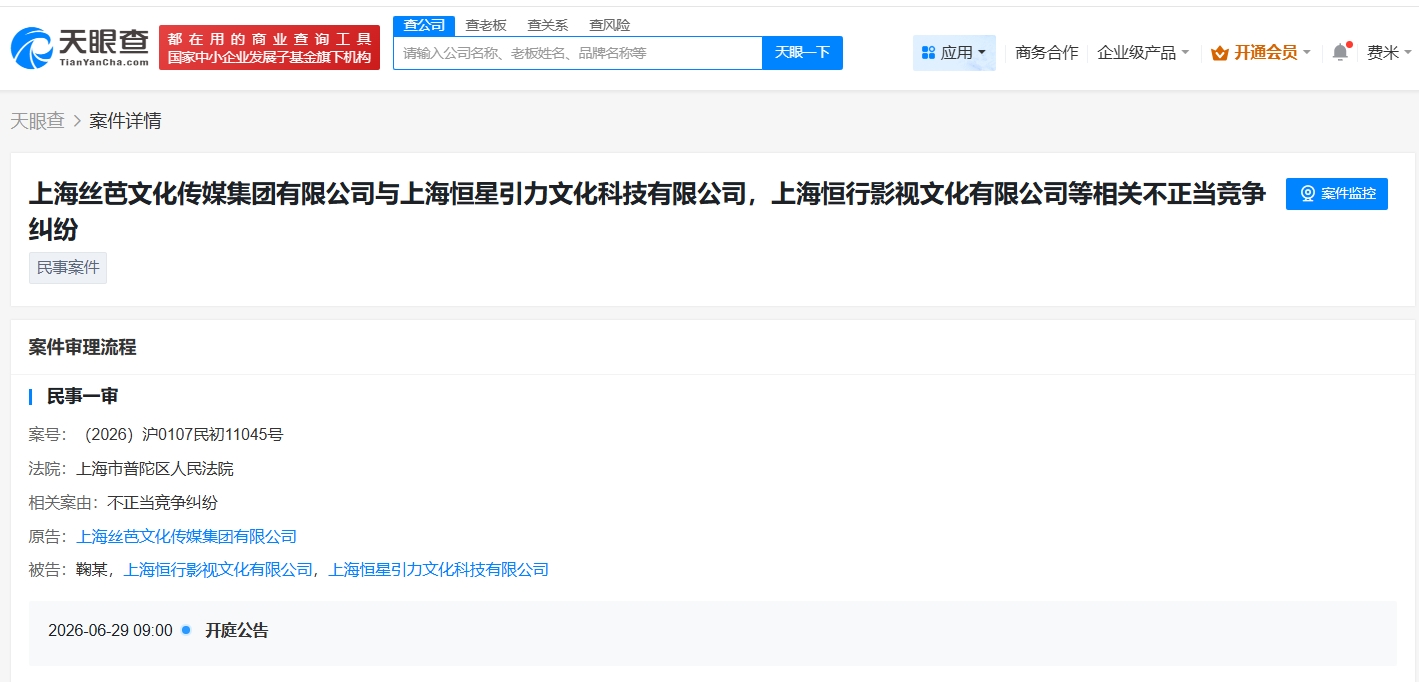Click the 案件详情 breadcrumb text
The image size is (1419, 682).
125,121
